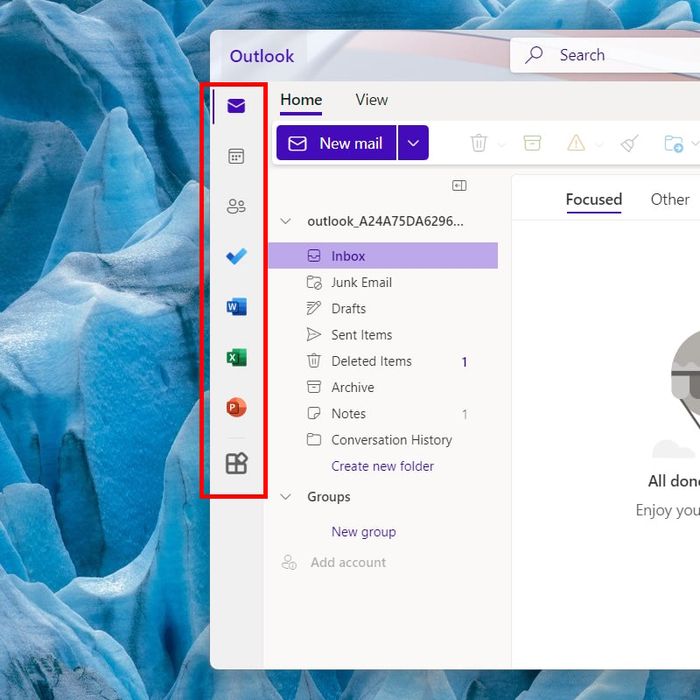Click the Move to folder icon
Image resolution: width=700 pixels, height=700 pixels.
[x=674, y=144]
